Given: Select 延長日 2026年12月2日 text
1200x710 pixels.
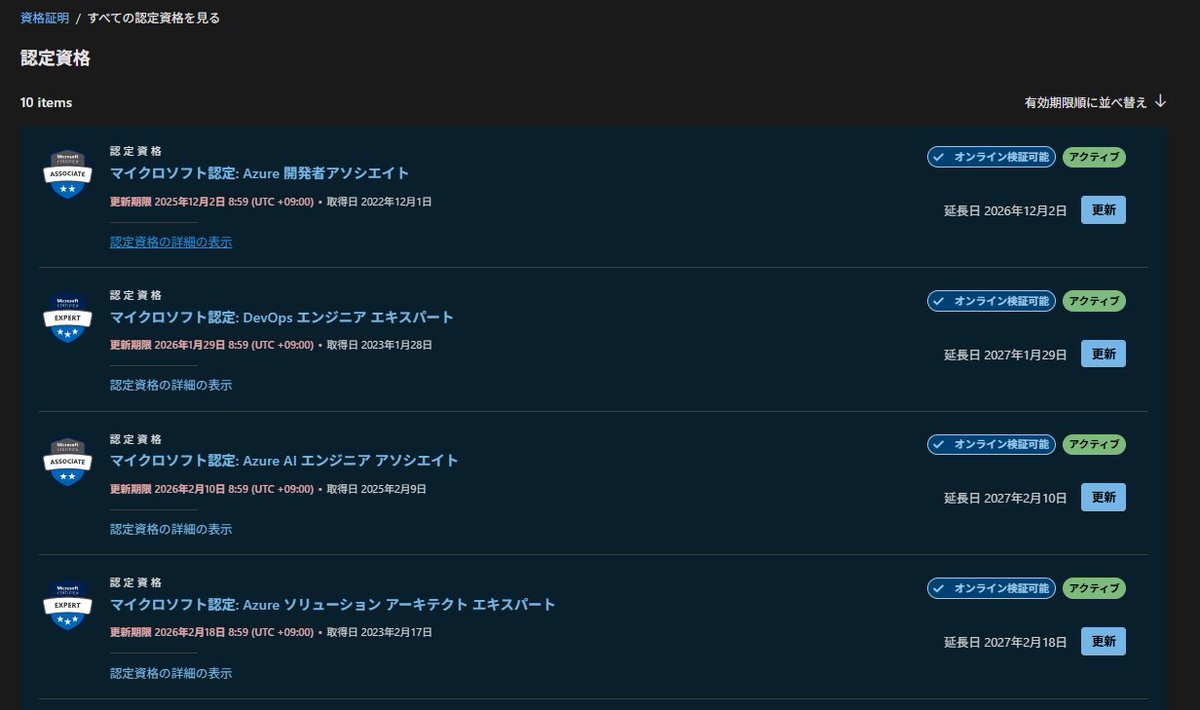Looking at the screenshot, I should click(x=1006, y=211).
